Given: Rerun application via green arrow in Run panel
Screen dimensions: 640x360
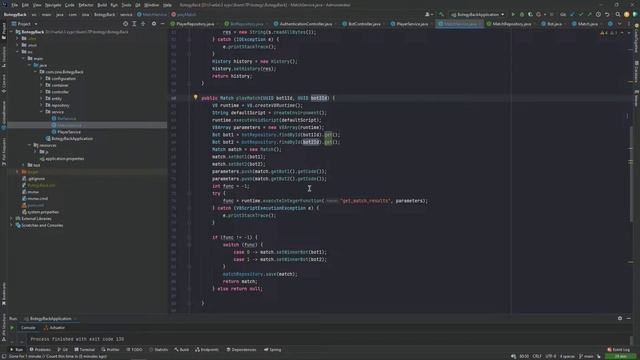Looking at the screenshot, I should coord(12,328).
